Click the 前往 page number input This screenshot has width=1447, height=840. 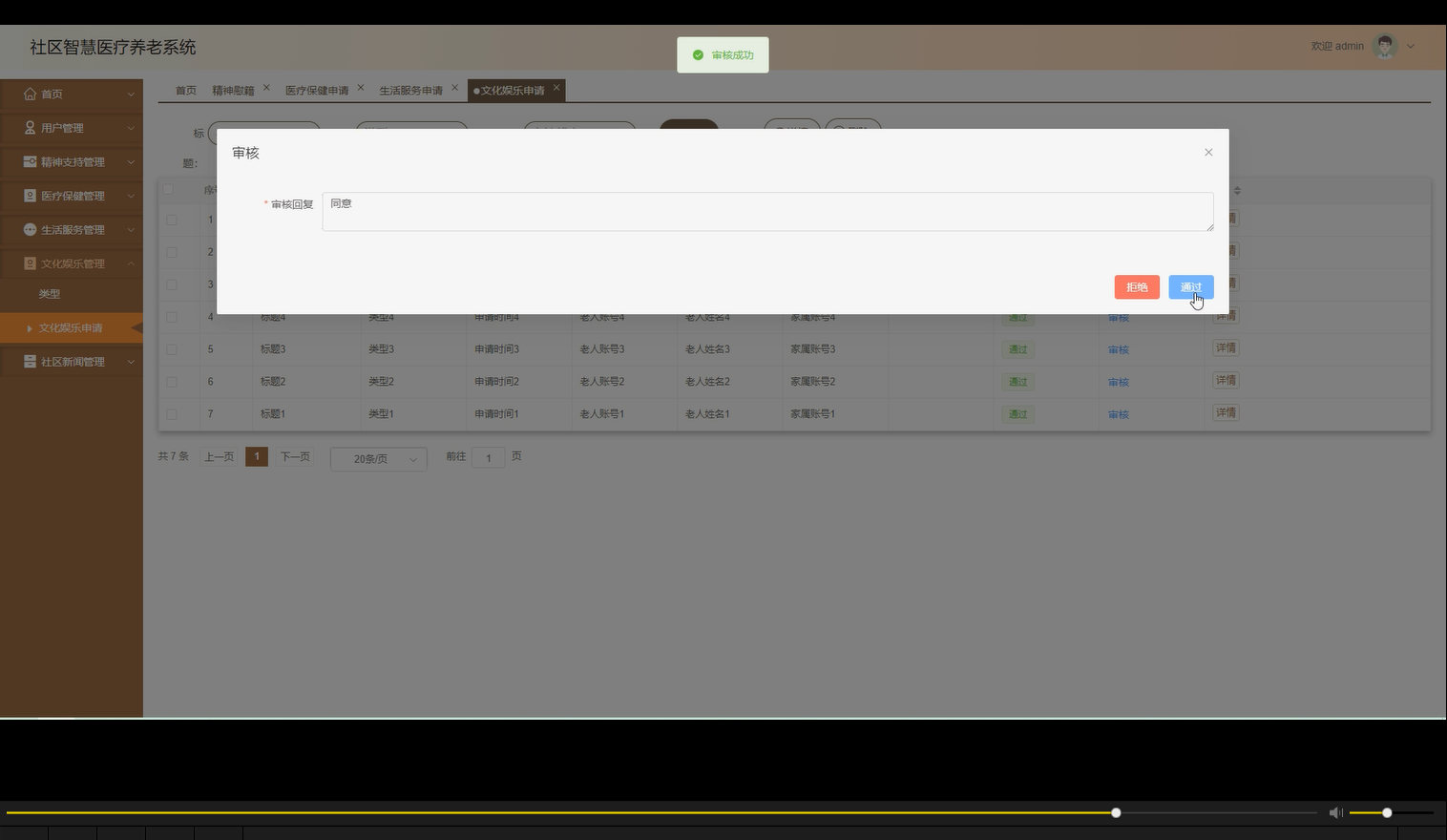pyautogui.click(x=489, y=458)
